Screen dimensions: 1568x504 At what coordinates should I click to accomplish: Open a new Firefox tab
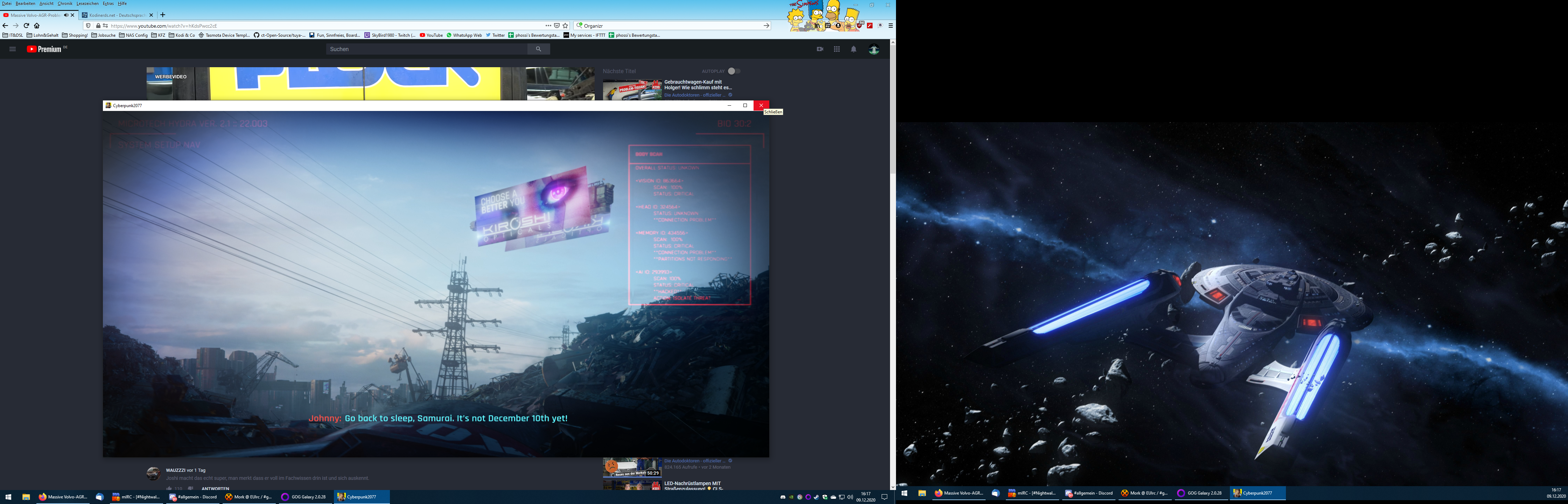coord(162,15)
